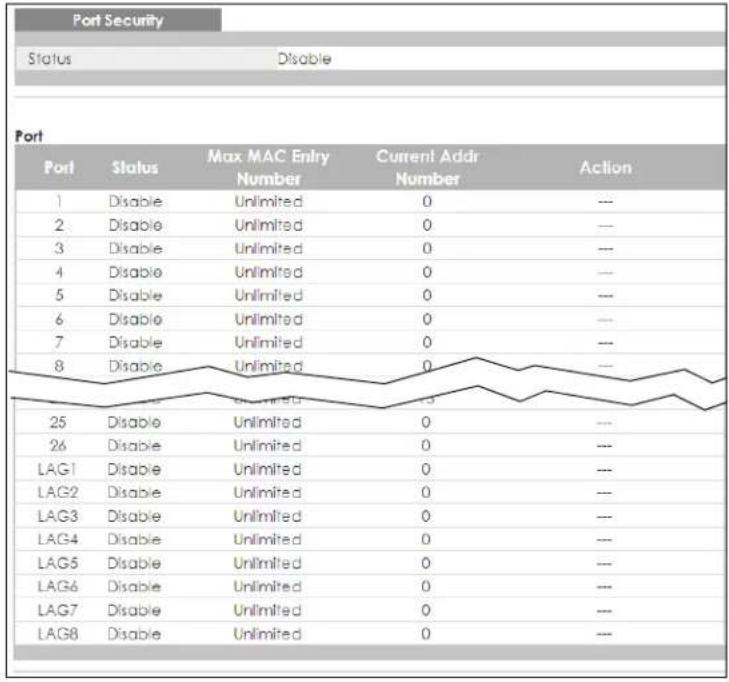This screenshot has height=682, width=729.
Task: Select port 5 in the table
Action: tap(59, 295)
